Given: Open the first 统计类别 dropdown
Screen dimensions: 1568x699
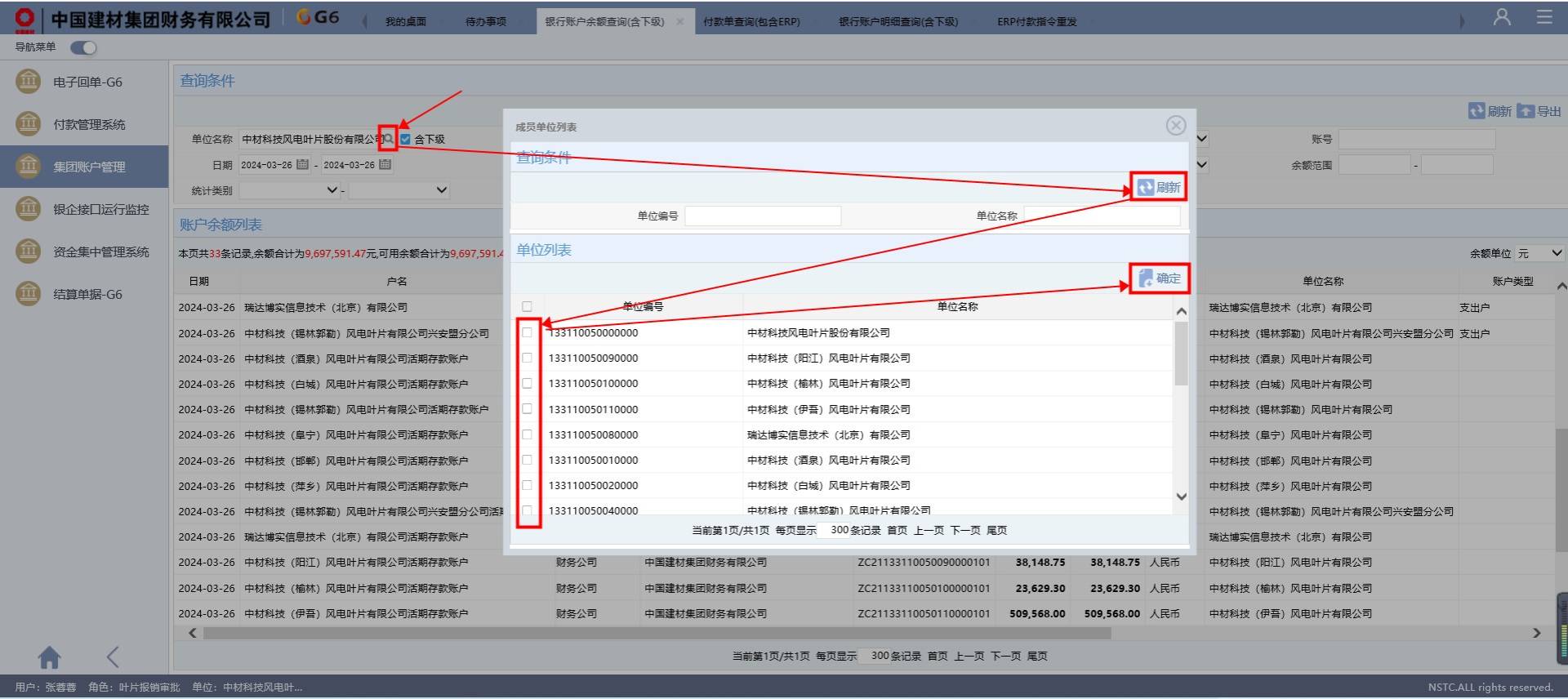Looking at the screenshot, I should [x=289, y=190].
